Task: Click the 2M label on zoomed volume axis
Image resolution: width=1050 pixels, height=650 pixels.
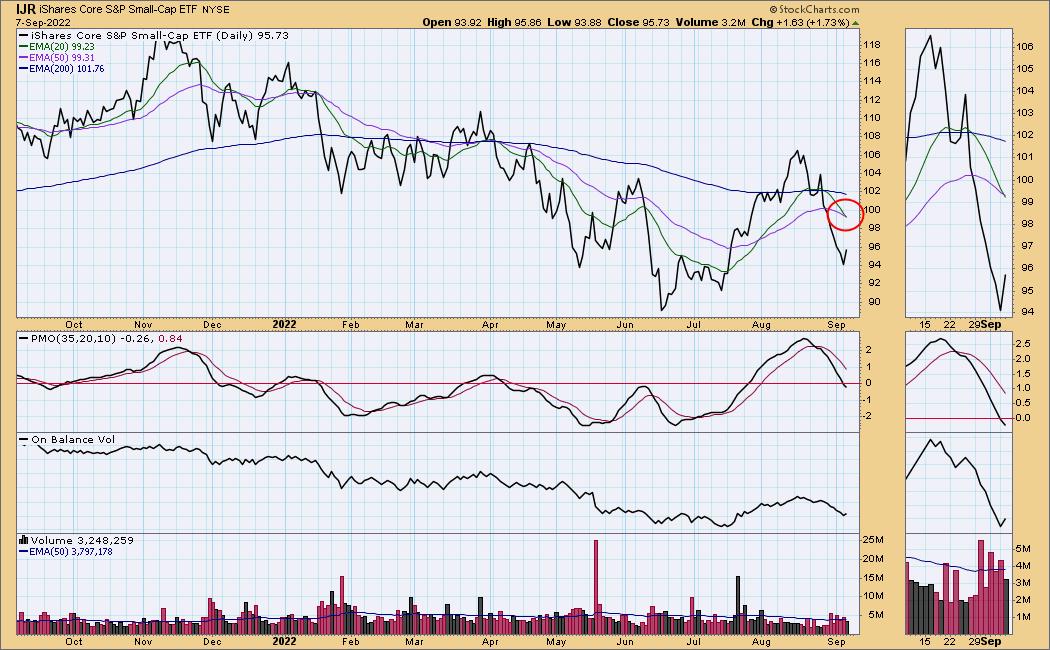Action: tap(1023, 600)
